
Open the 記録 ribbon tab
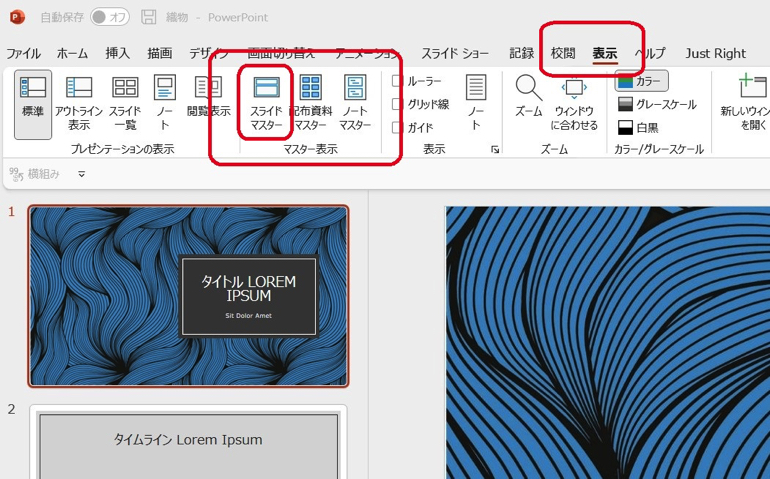point(522,53)
